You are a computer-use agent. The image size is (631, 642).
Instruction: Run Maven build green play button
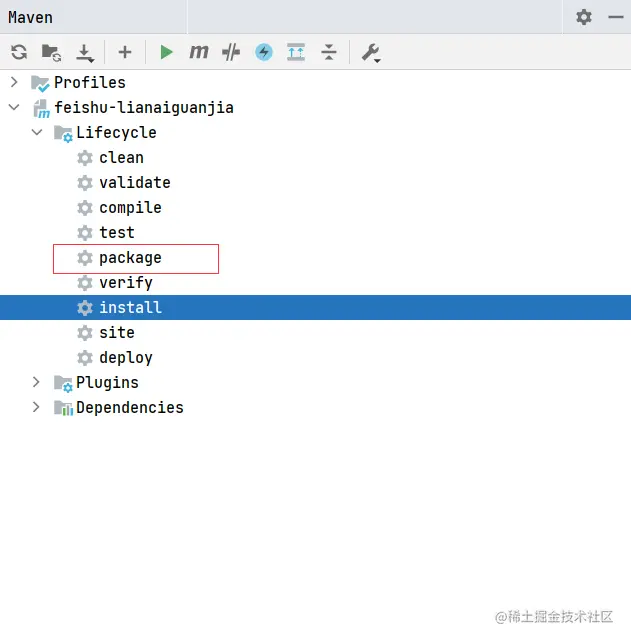click(x=166, y=52)
